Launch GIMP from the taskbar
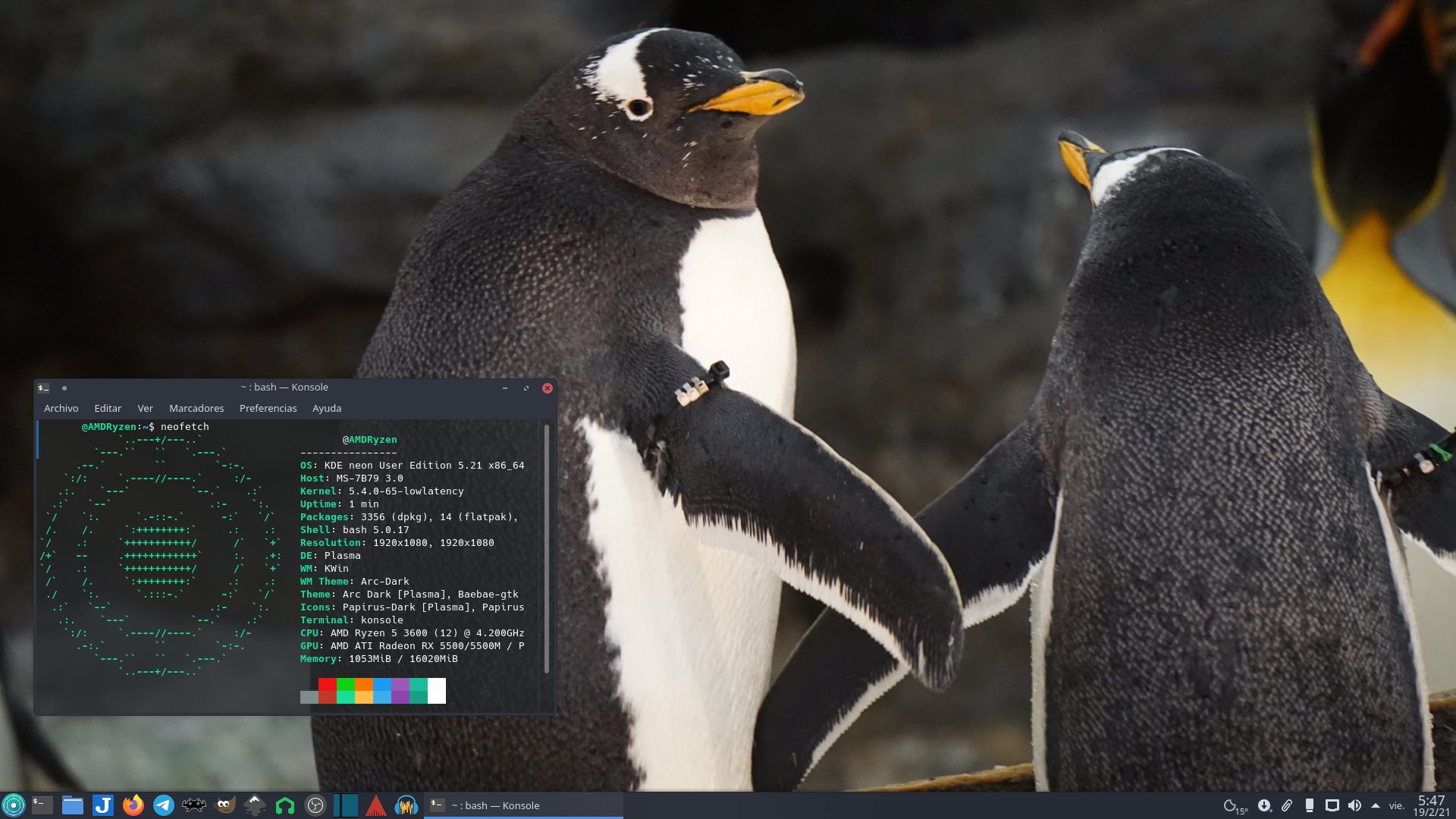The height and width of the screenshot is (819, 1456). (x=224, y=805)
